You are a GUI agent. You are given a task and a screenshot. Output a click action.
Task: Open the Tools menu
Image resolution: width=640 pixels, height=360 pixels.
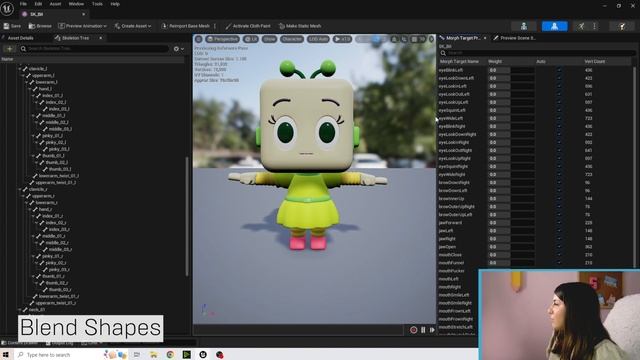click(x=97, y=4)
